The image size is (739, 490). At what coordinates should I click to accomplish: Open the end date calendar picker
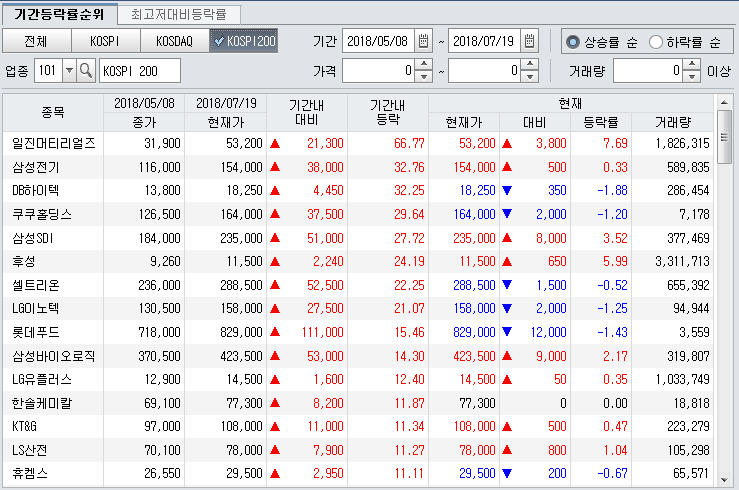(x=530, y=41)
